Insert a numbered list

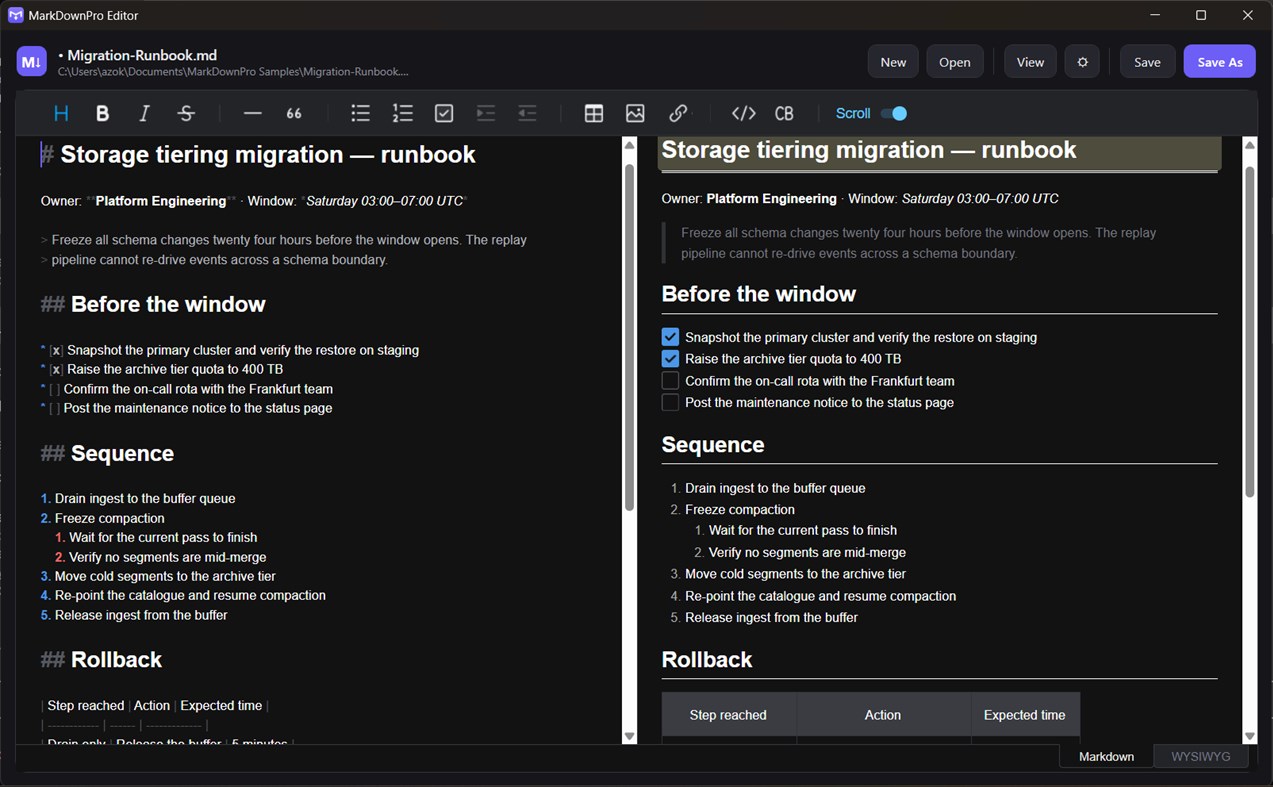402,113
